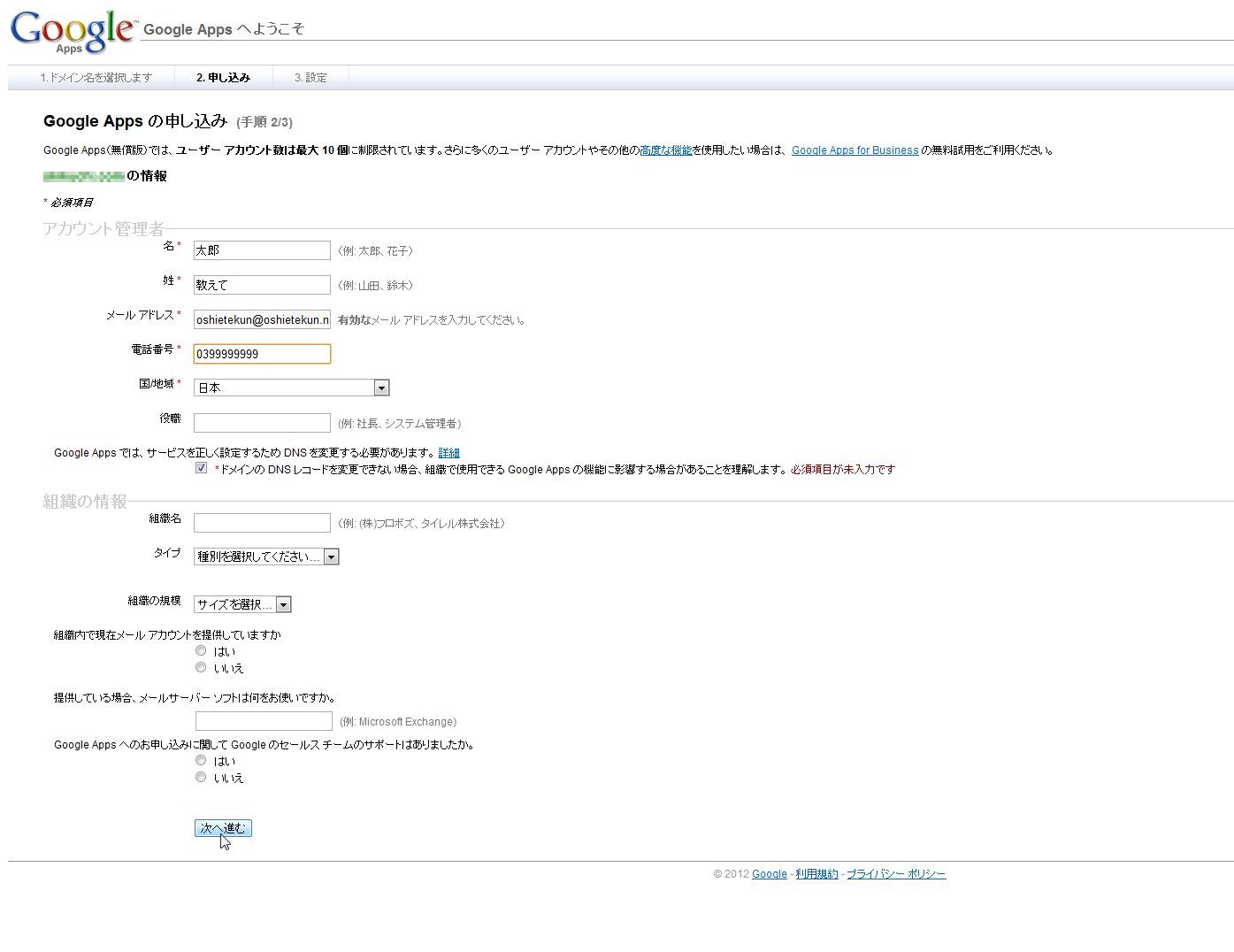Open the footer Google link
This screenshot has width=1234, height=952.
(x=769, y=874)
